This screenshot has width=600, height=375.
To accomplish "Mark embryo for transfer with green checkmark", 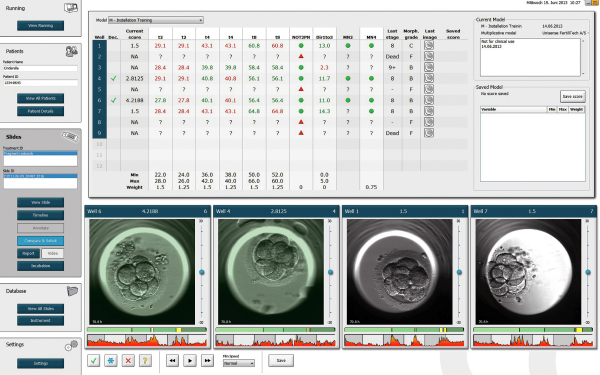I will 94,360.
